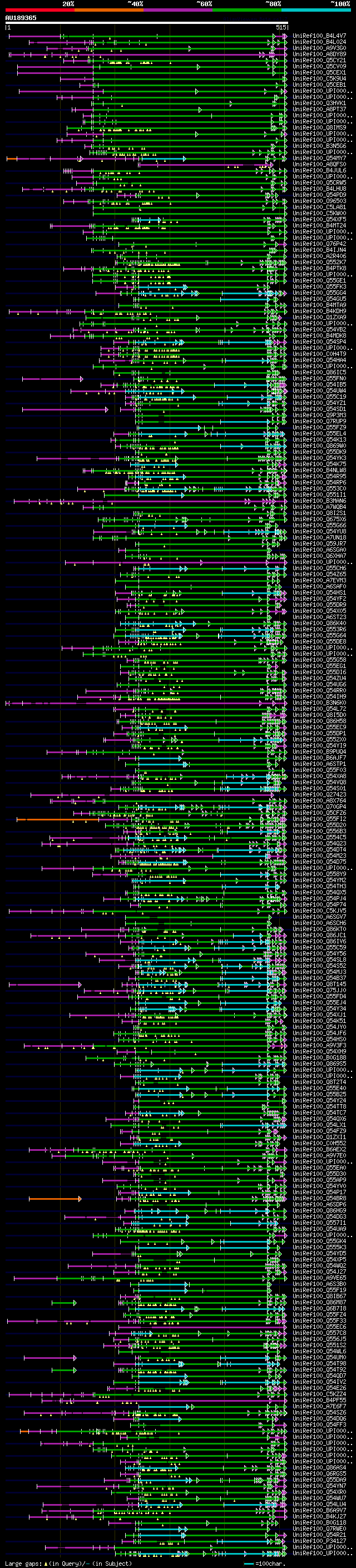356x1568 pixels.
Task: Select hit UniRef100_Q76P42
Action: tap(319, 244)
